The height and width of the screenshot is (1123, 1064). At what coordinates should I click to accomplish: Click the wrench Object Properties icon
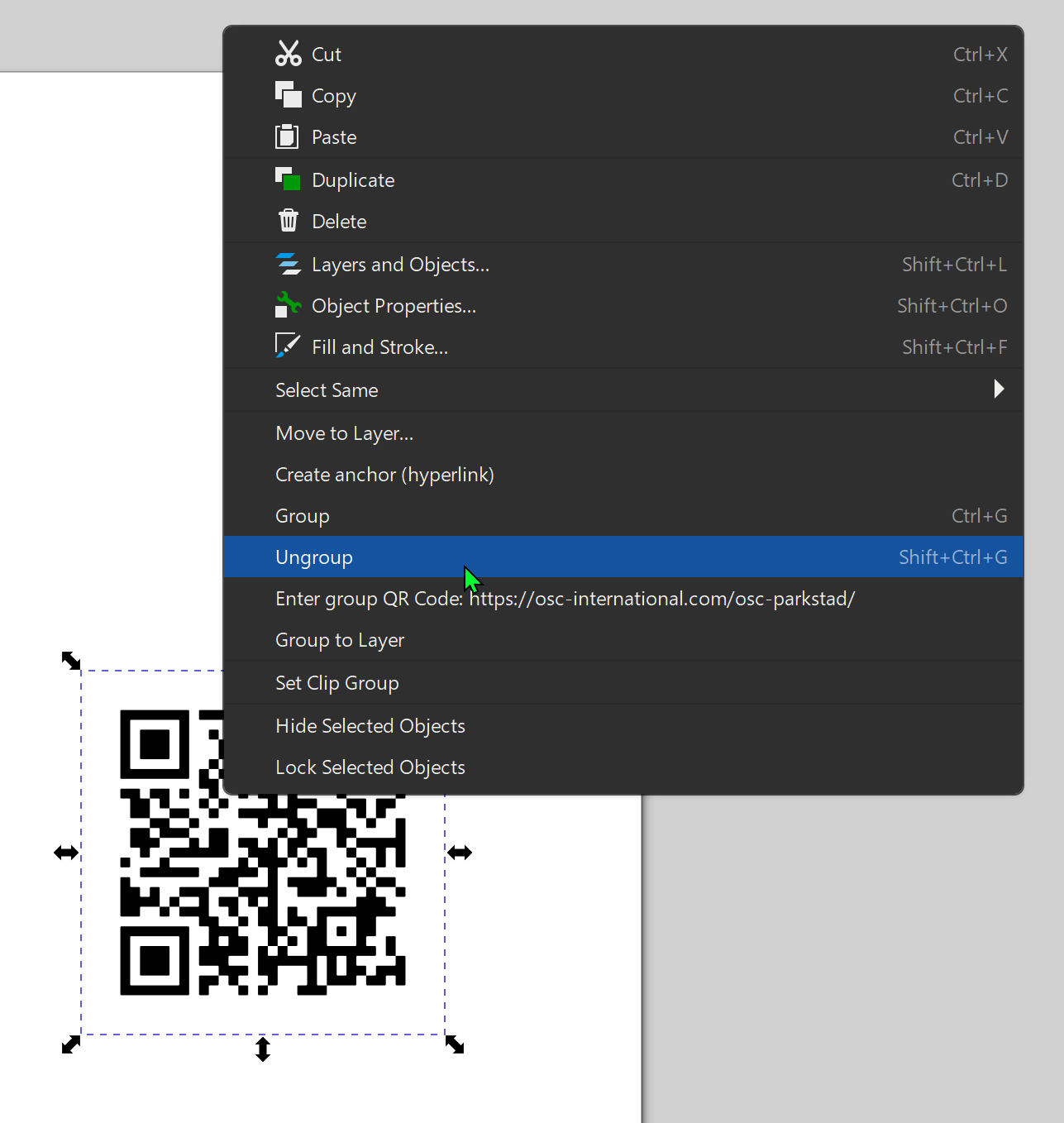(x=288, y=304)
